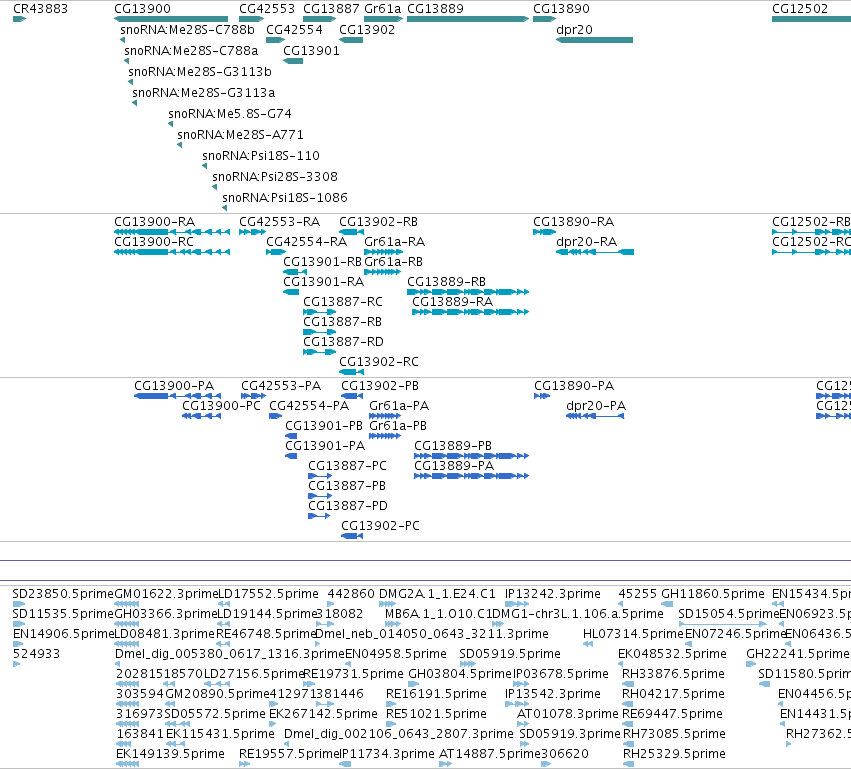
Task: Click snoRNA:Me28S-G3113a label
Action: pyautogui.click(x=204, y=93)
